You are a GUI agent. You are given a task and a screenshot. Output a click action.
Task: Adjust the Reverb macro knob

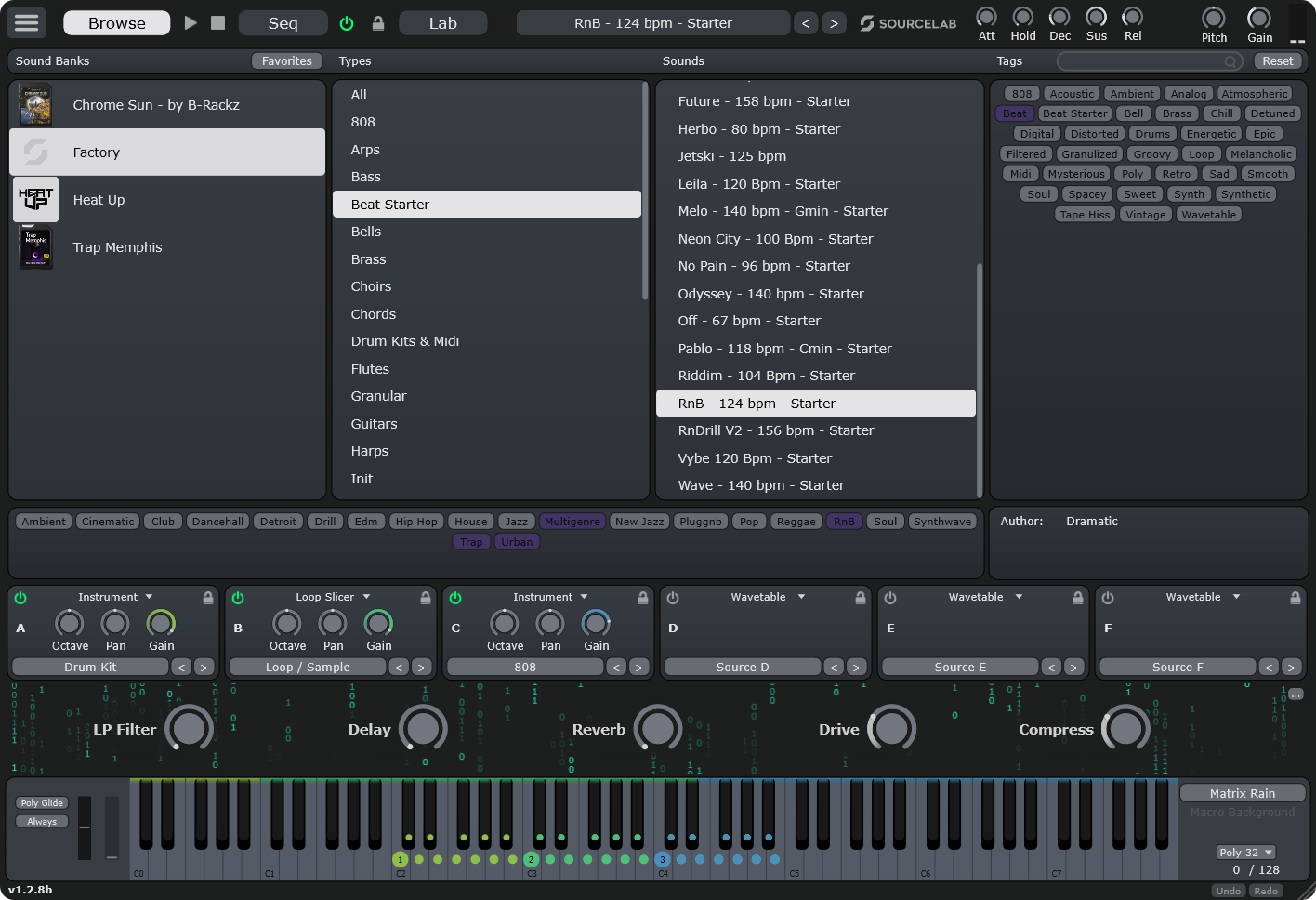(658, 729)
